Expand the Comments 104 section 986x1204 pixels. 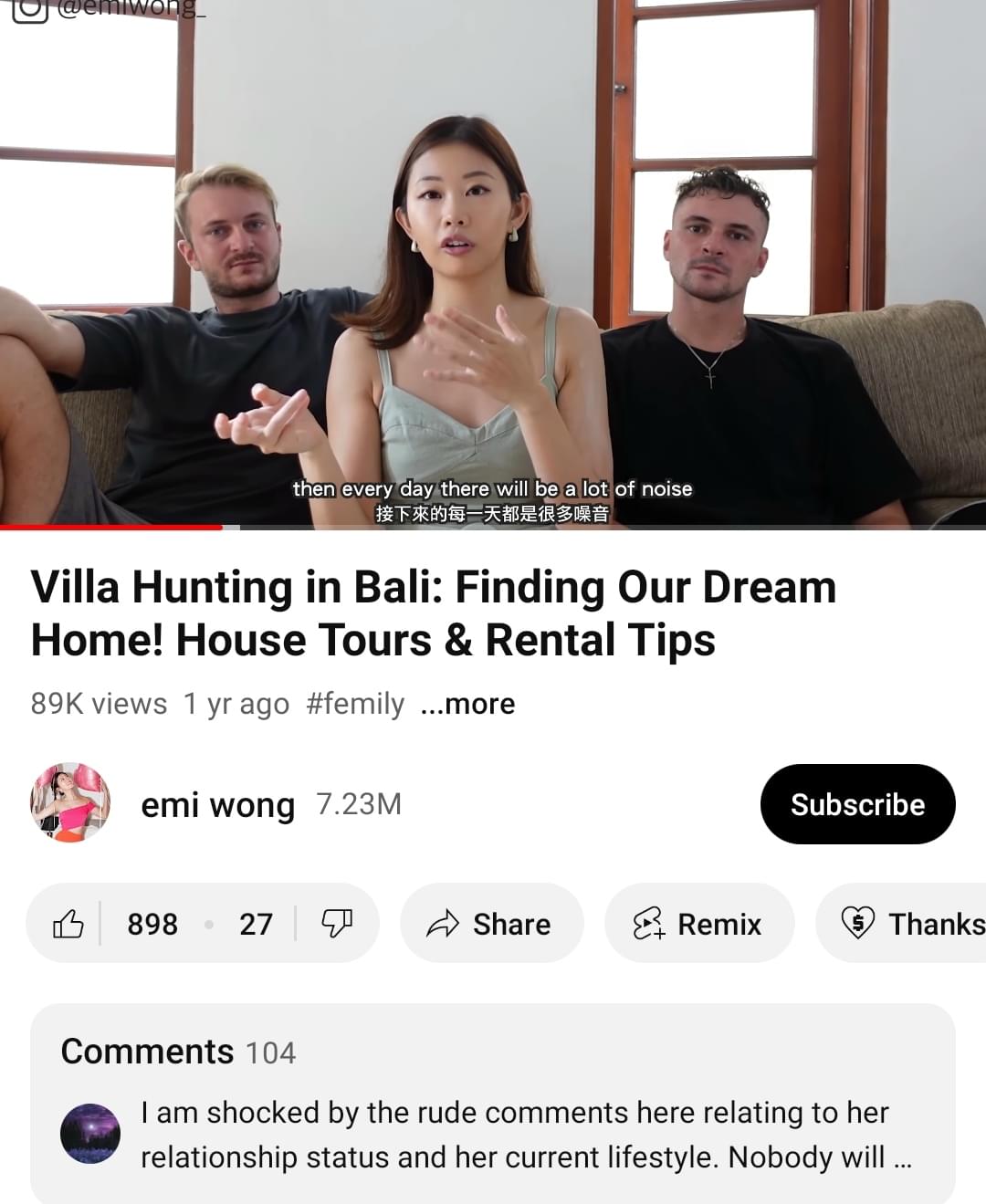[x=178, y=1052]
